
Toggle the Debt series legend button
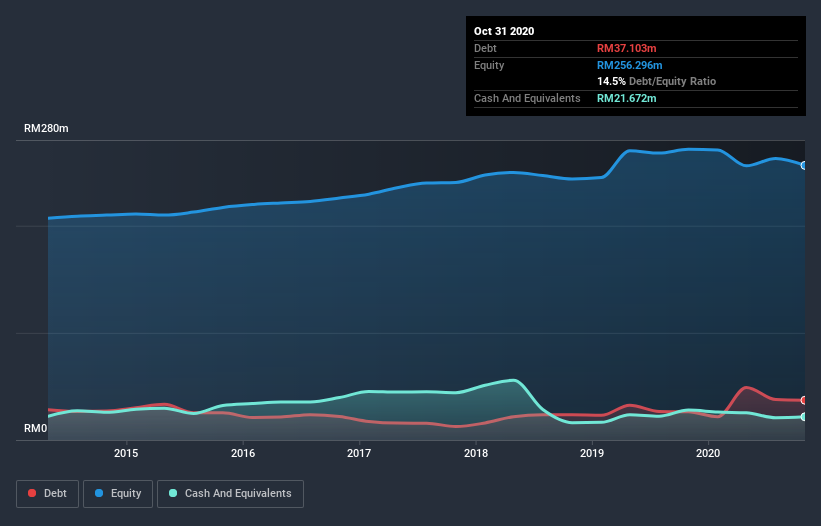pos(48,494)
